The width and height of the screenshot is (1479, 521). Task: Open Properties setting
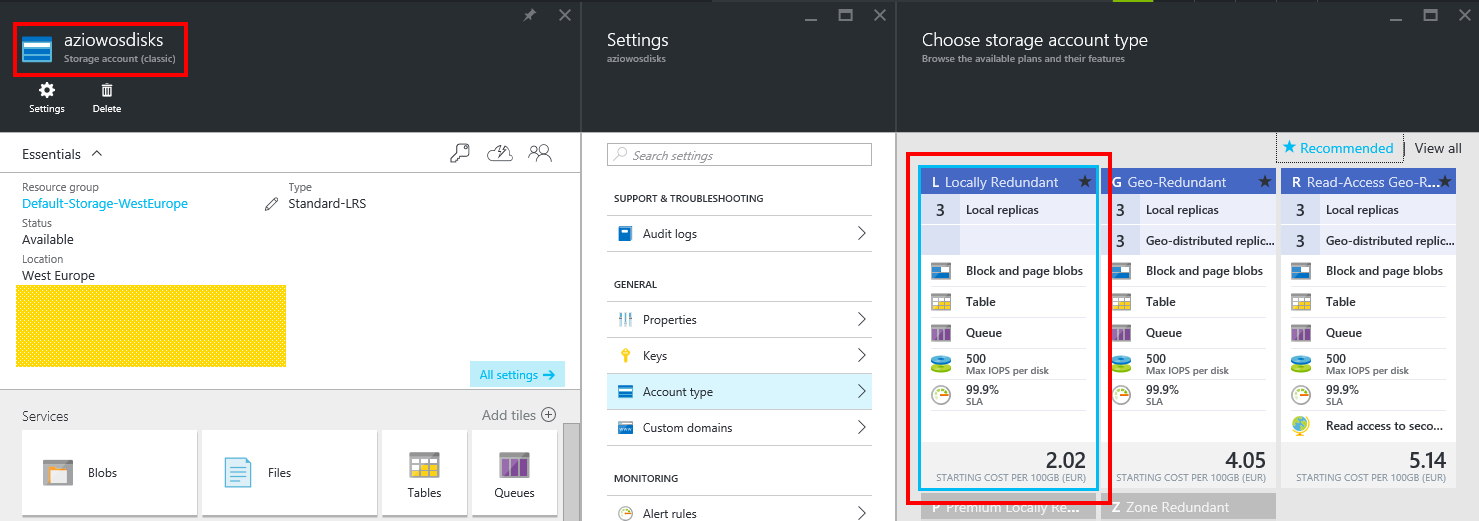[x=739, y=320]
